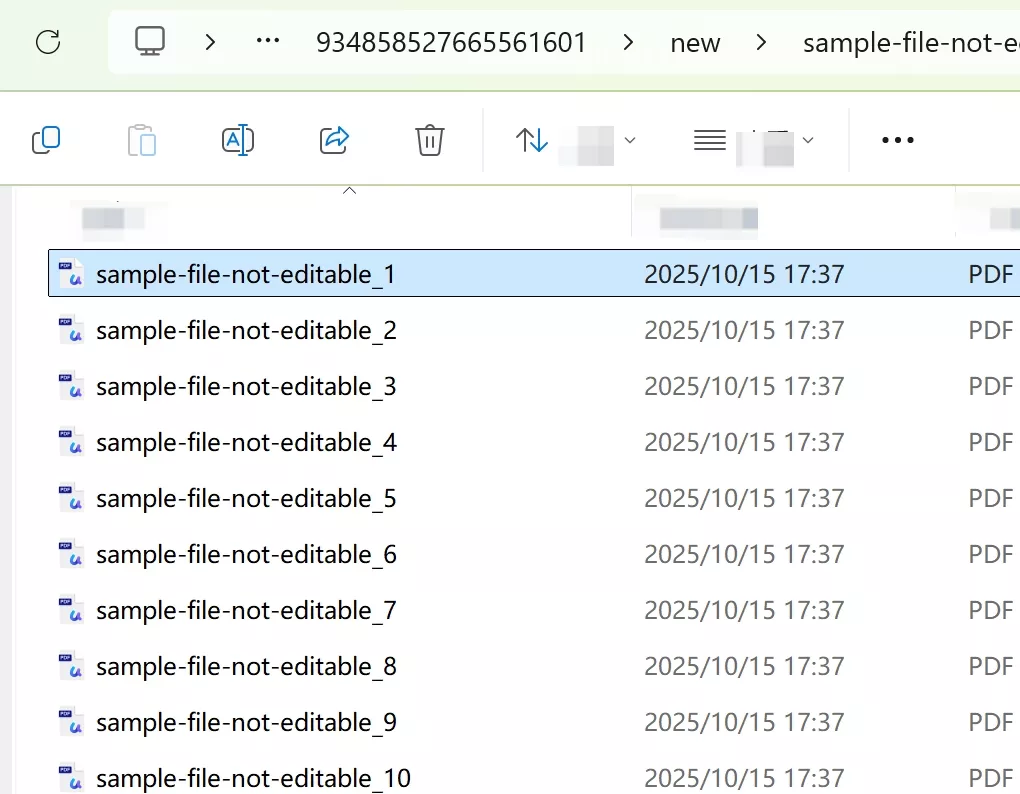Delete using the trash icon
The image size is (1020, 794).
coord(429,140)
